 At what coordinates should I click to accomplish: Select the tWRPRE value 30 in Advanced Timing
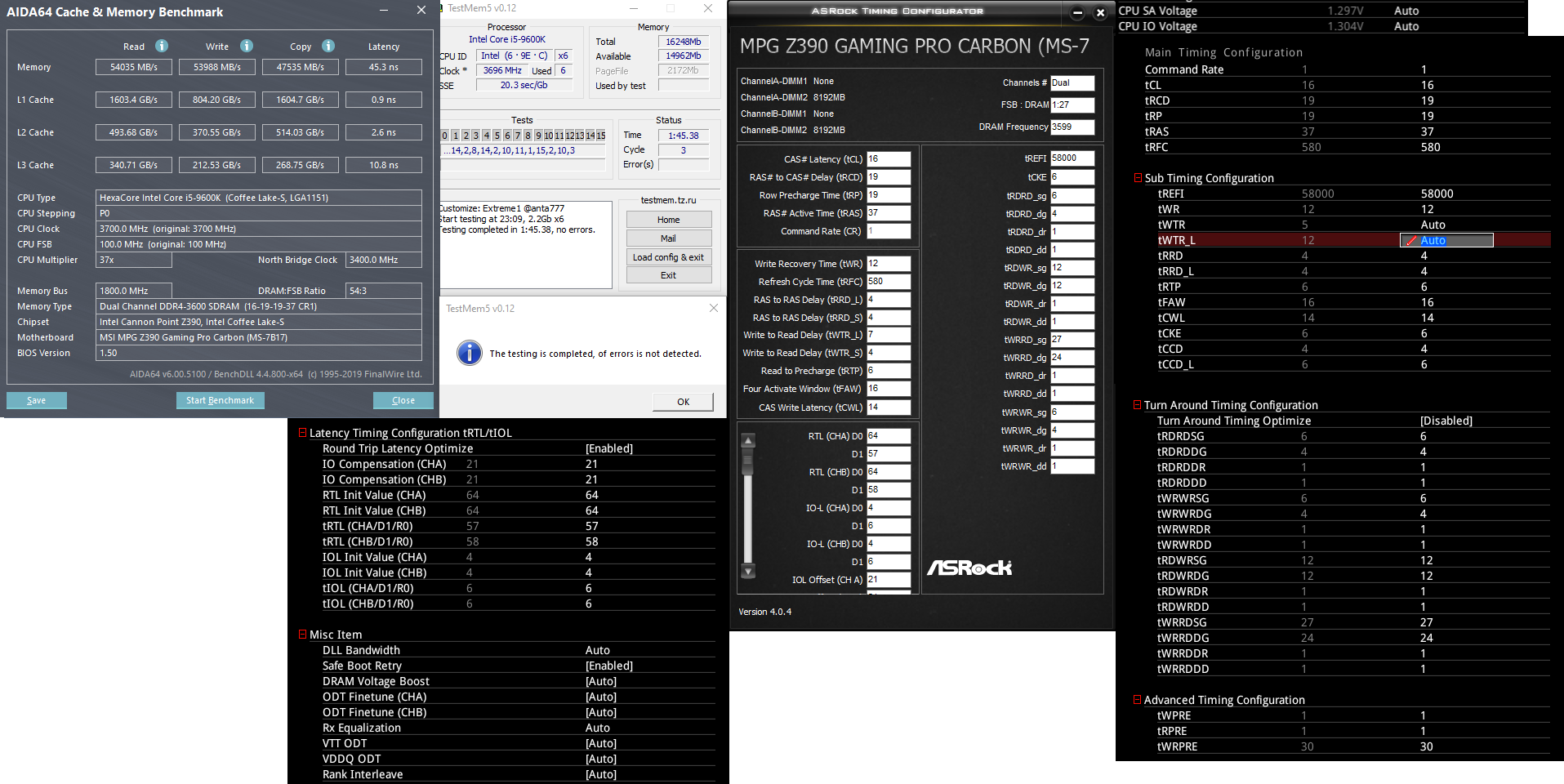click(x=1427, y=746)
